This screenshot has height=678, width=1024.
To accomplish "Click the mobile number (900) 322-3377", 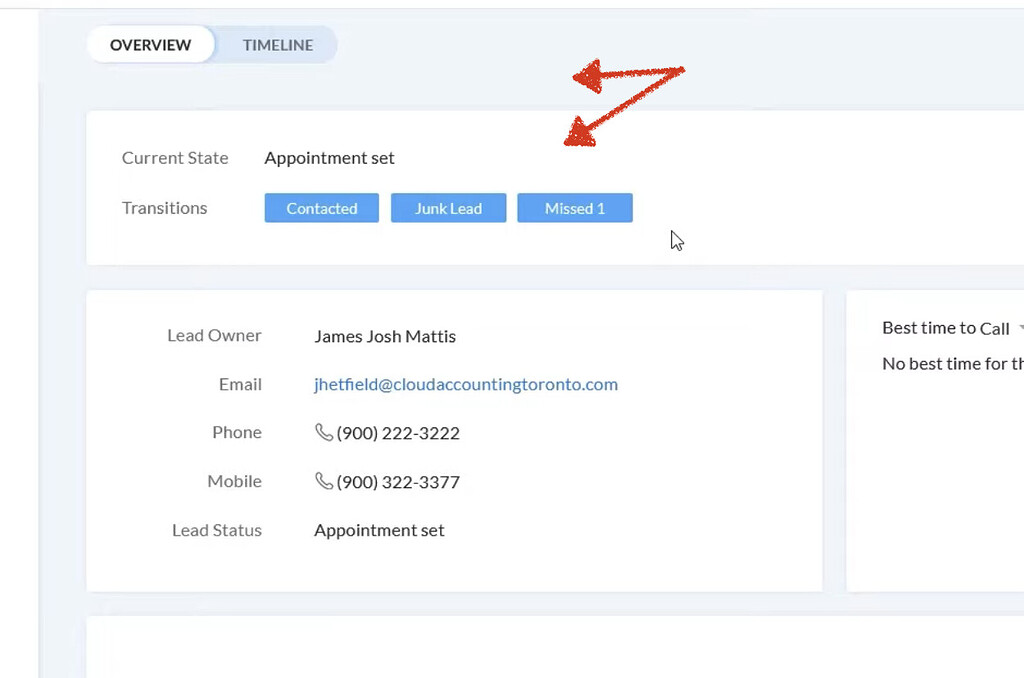I will pyautogui.click(x=398, y=482).
